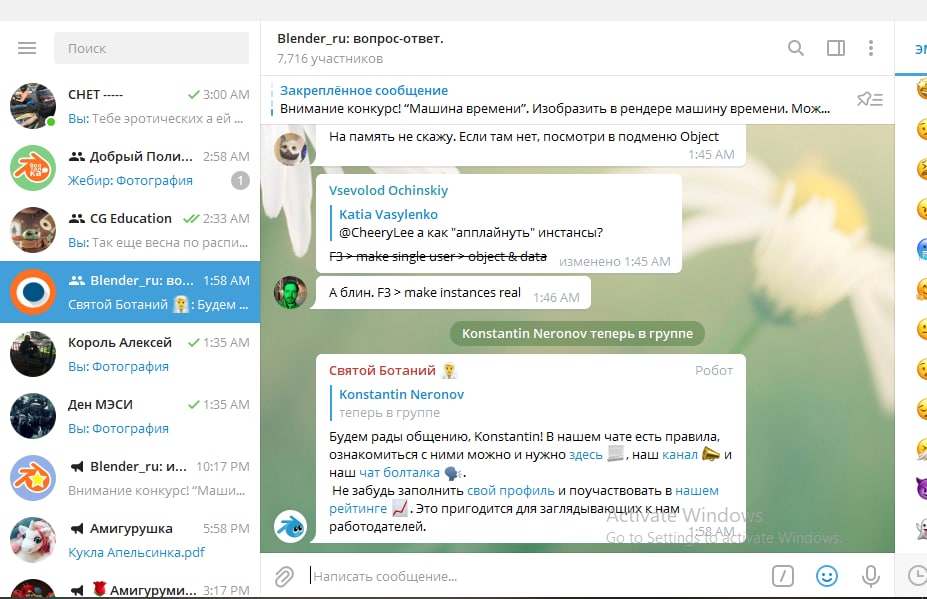Image resolution: width=927 pixels, height=599 pixels.
Task: Follow the канал link in bot message
Action: (x=680, y=455)
